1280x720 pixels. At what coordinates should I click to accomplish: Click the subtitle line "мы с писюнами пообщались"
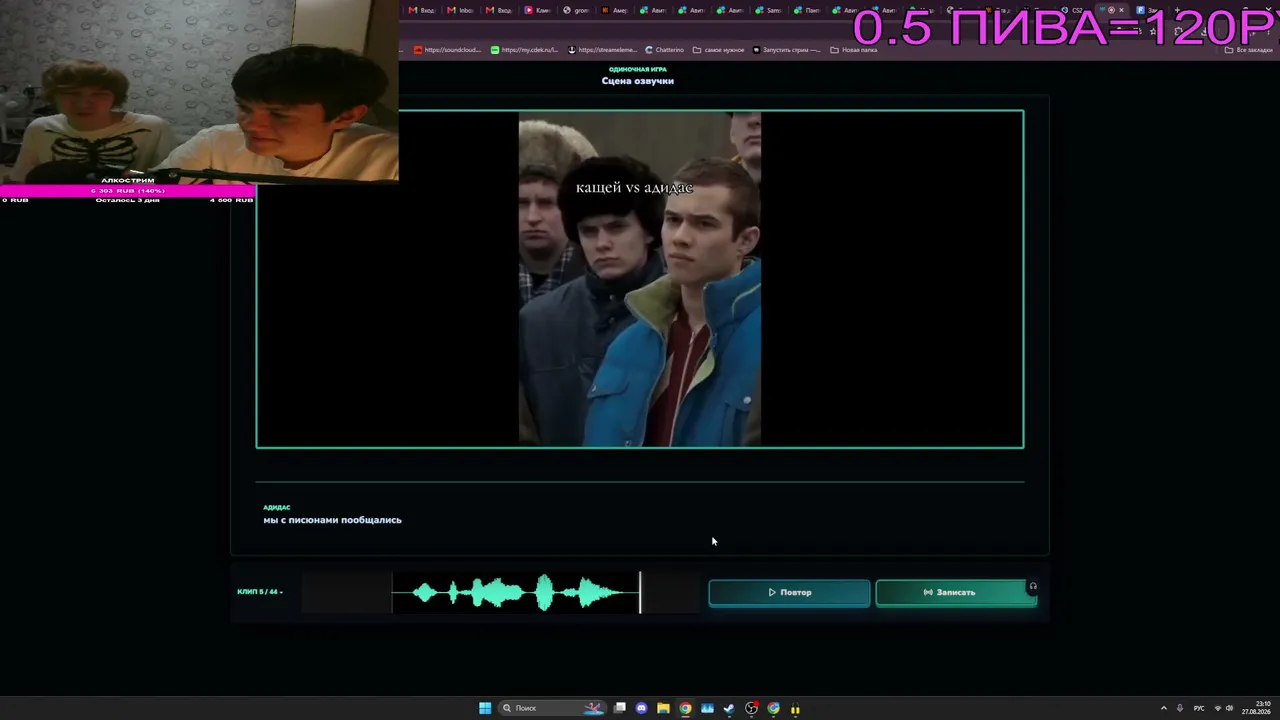point(332,520)
